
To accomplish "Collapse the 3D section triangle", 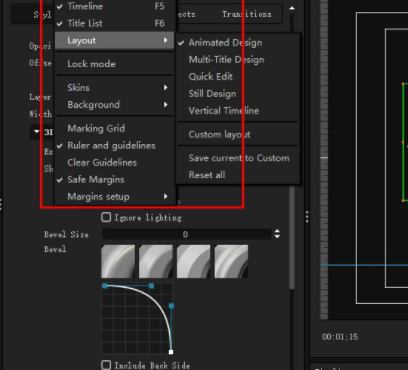I will tap(36, 132).
